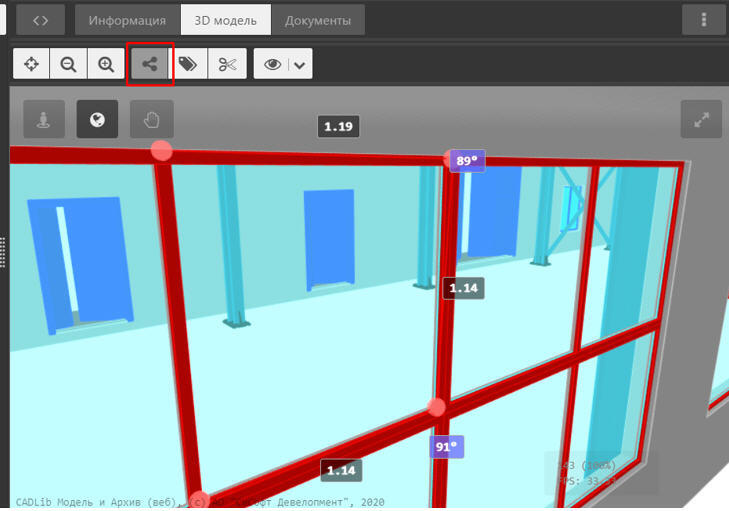Viewport: 729px width, 511px height.
Task: Select the hand pan navigation mode
Action: pos(151,120)
